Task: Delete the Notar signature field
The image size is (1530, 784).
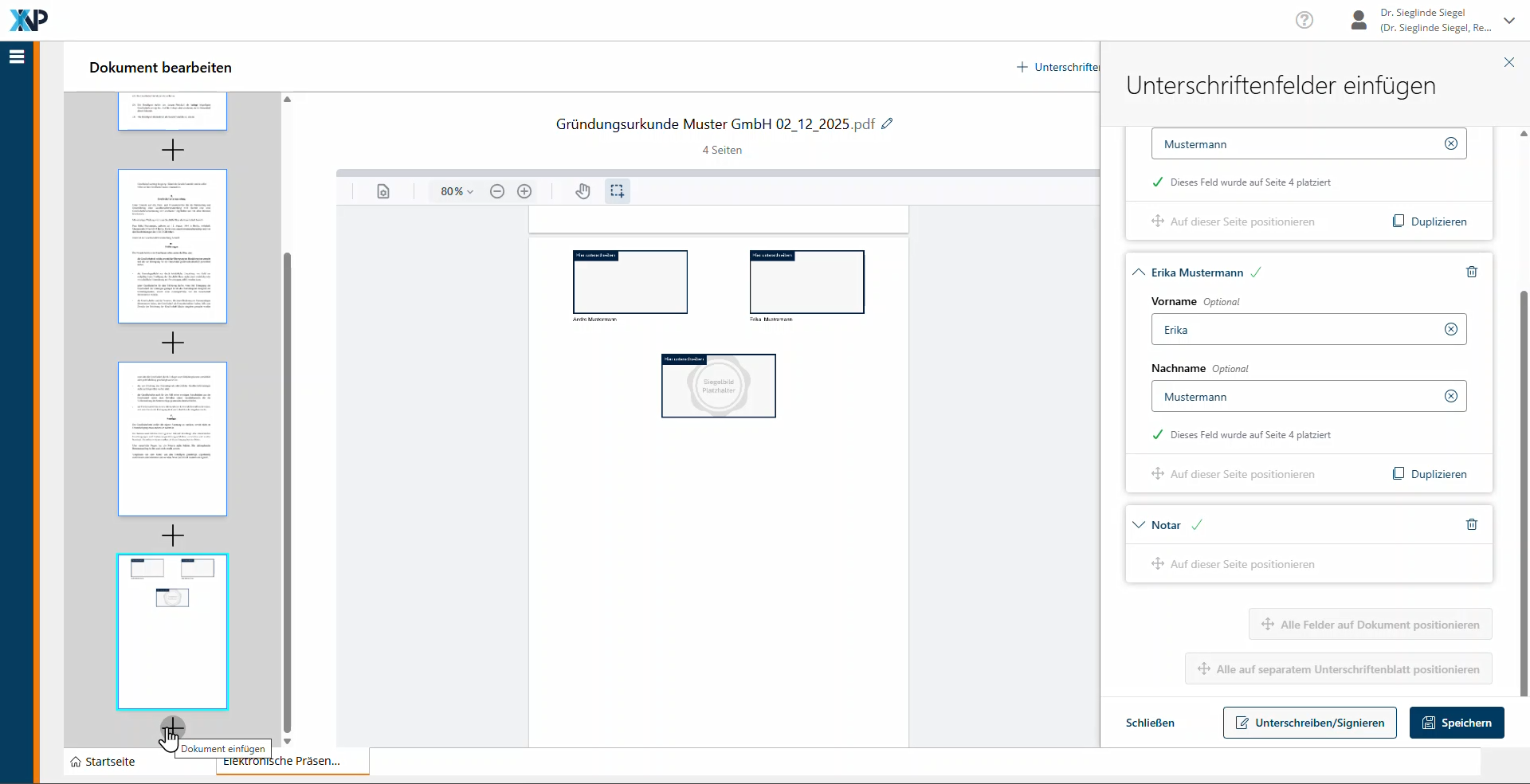Action: (1471, 525)
